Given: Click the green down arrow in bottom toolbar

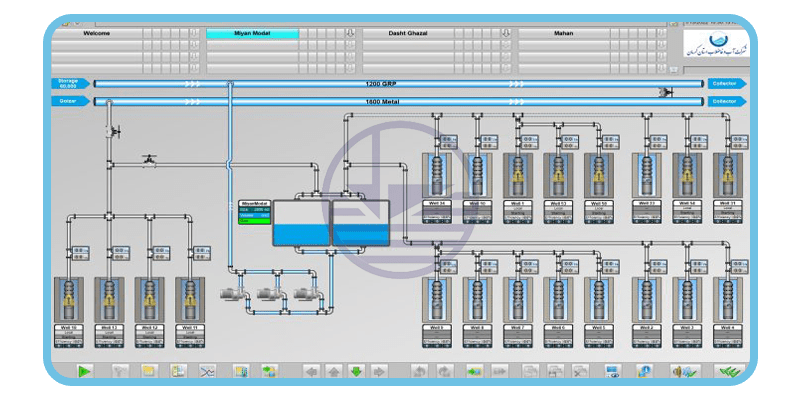Looking at the screenshot, I should coord(355,371).
